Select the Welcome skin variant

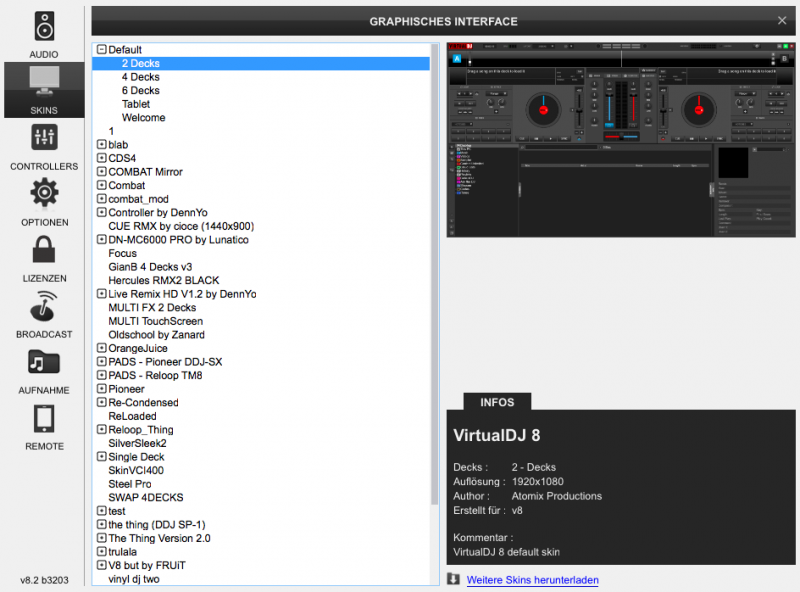[x=143, y=117]
